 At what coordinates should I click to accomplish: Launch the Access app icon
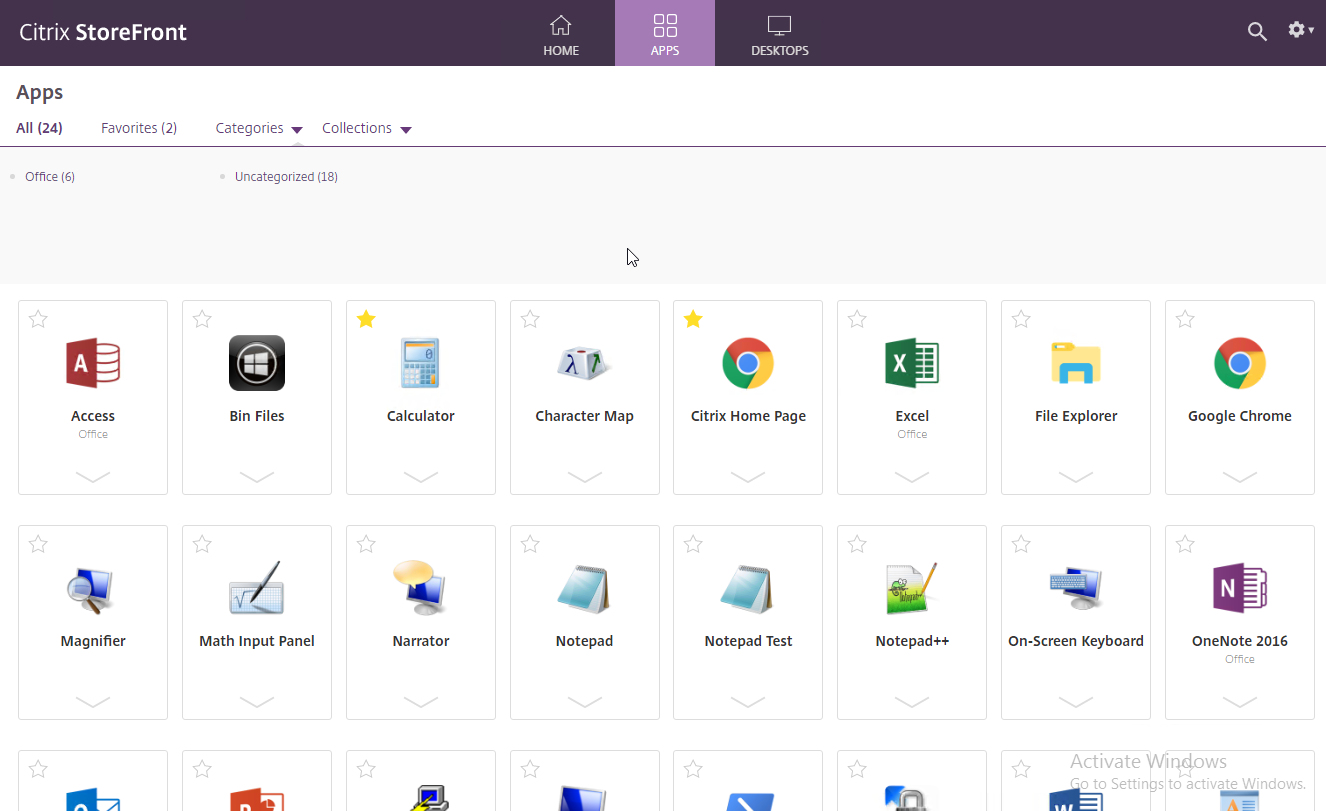click(x=93, y=363)
